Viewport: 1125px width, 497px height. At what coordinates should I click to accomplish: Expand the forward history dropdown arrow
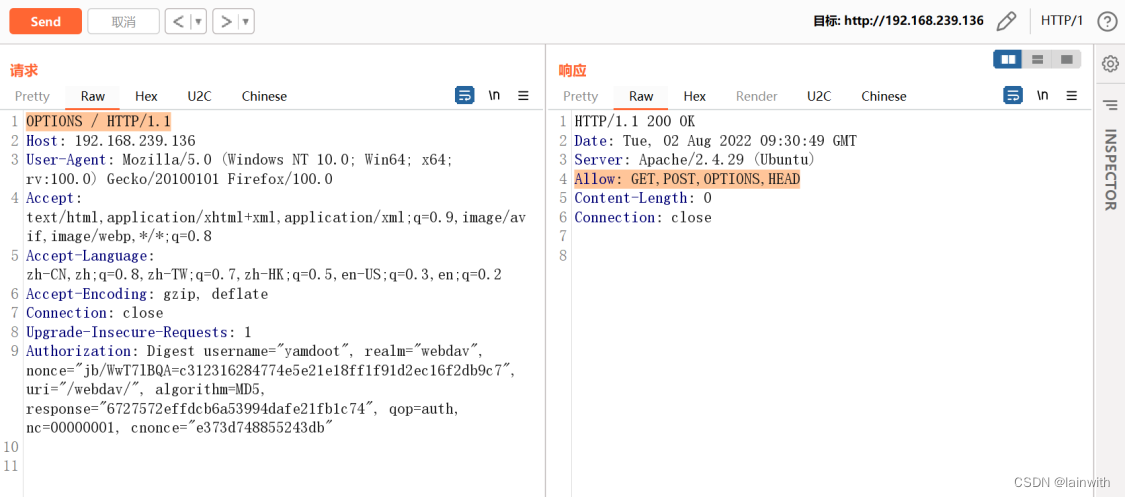click(247, 21)
